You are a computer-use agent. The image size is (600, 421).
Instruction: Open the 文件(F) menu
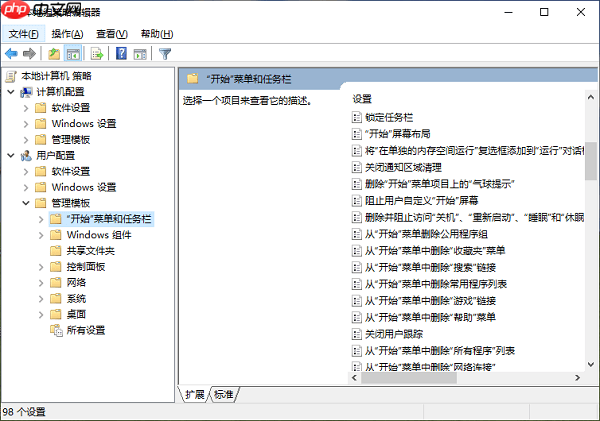click(x=24, y=34)
